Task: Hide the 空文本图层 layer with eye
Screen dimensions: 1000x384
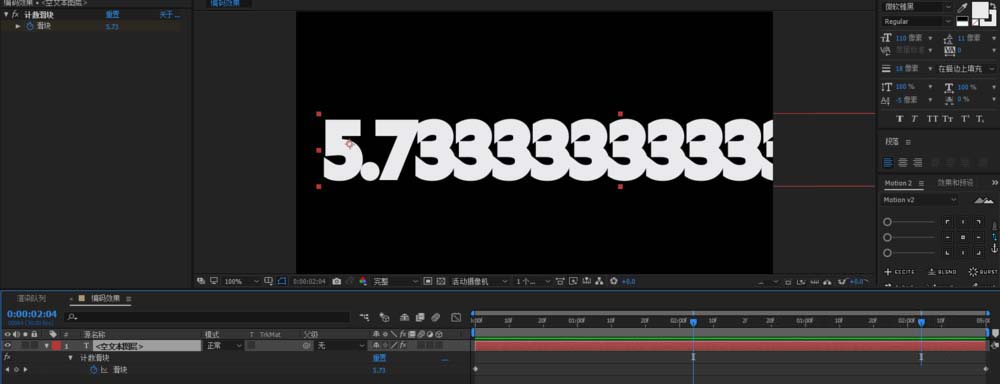Action: [x=8, y=346]
